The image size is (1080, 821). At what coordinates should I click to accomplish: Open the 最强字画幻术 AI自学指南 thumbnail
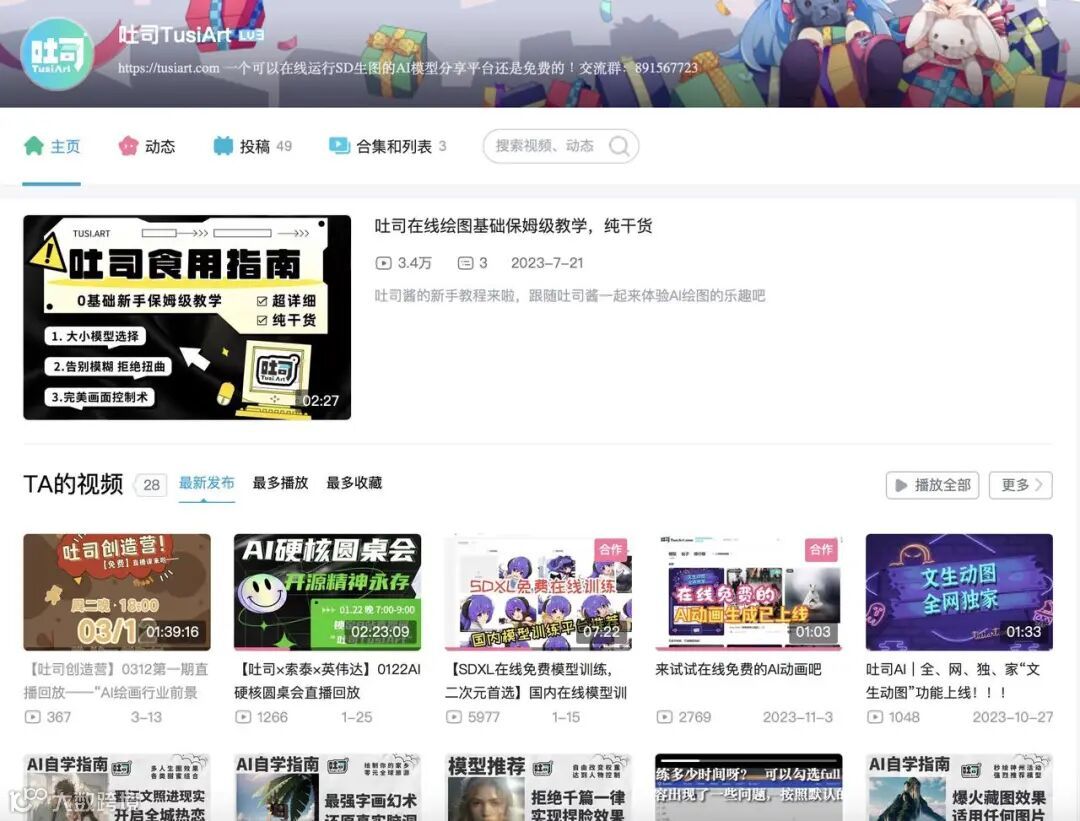point(328,787)
